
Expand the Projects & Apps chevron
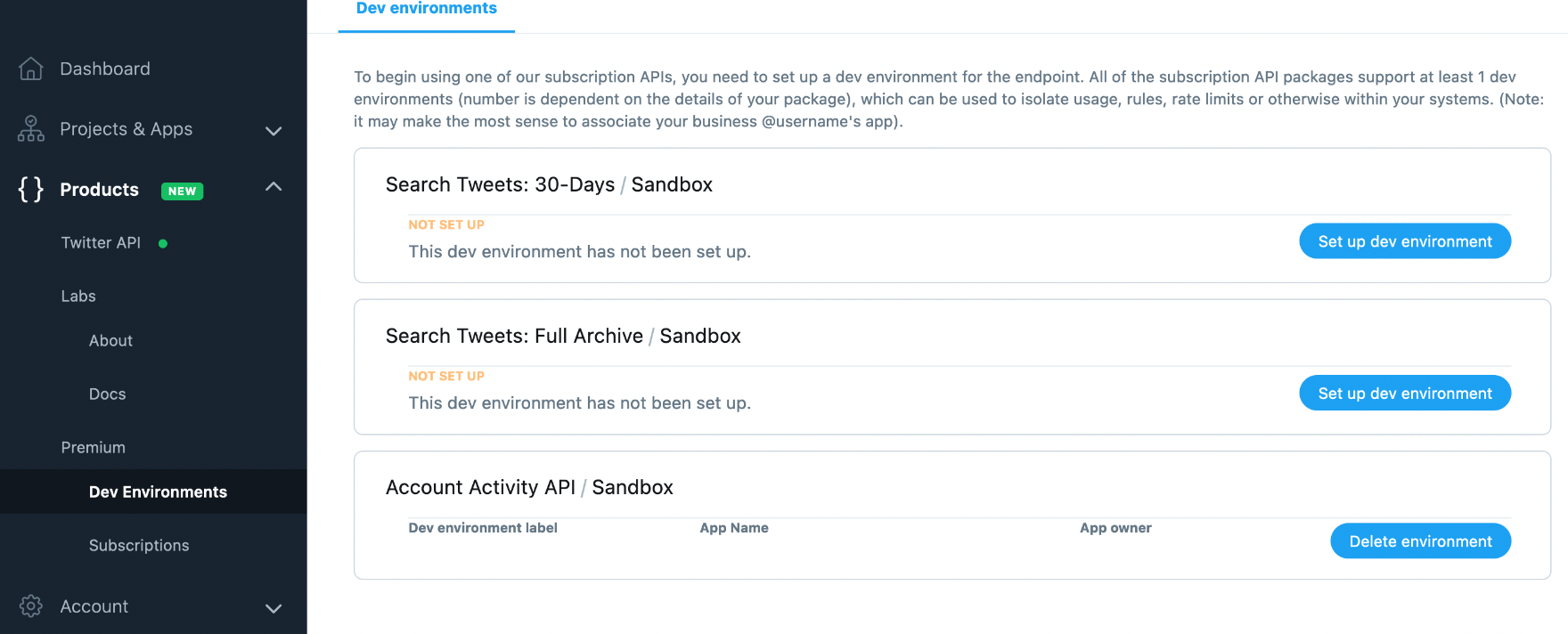point(274,131)
